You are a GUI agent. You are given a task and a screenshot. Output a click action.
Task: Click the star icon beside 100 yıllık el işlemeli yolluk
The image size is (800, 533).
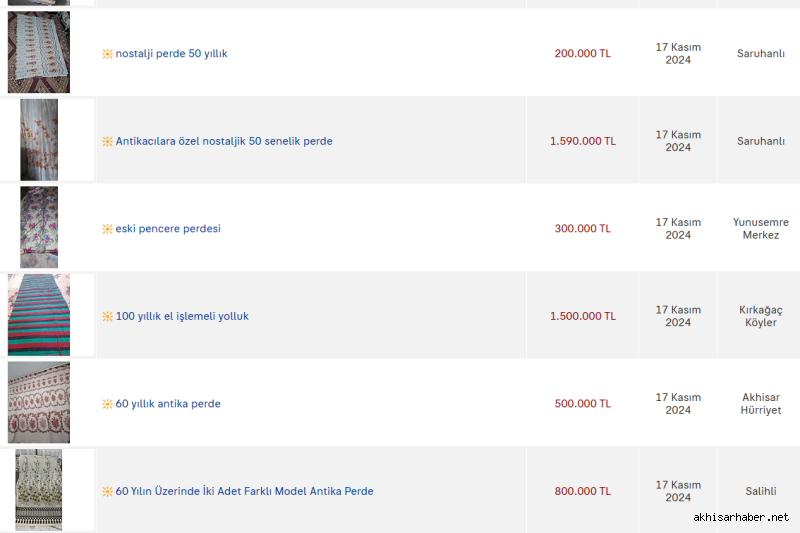(x=107, y=316)
